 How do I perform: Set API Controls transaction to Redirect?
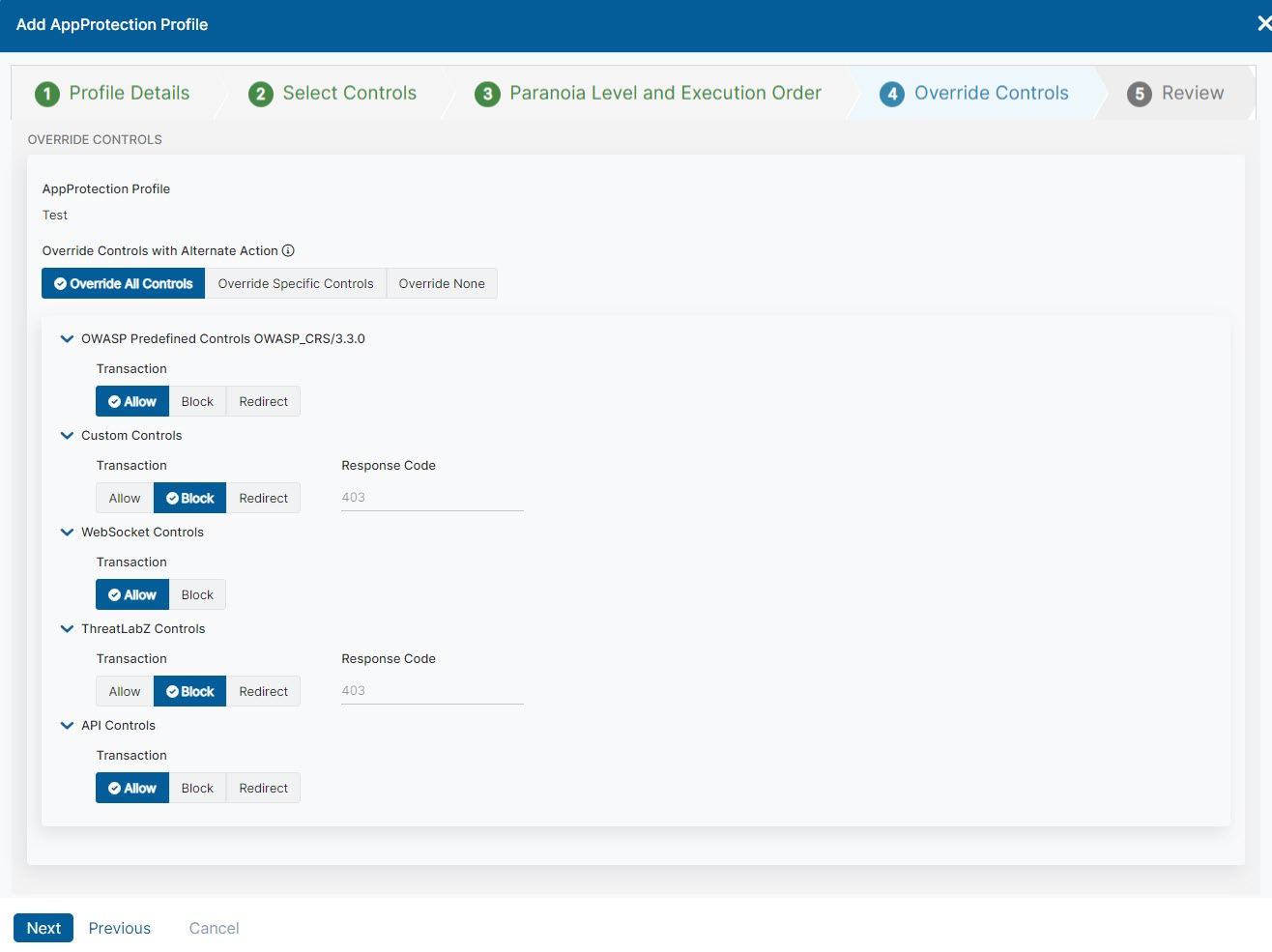click(x=263, y=789)
